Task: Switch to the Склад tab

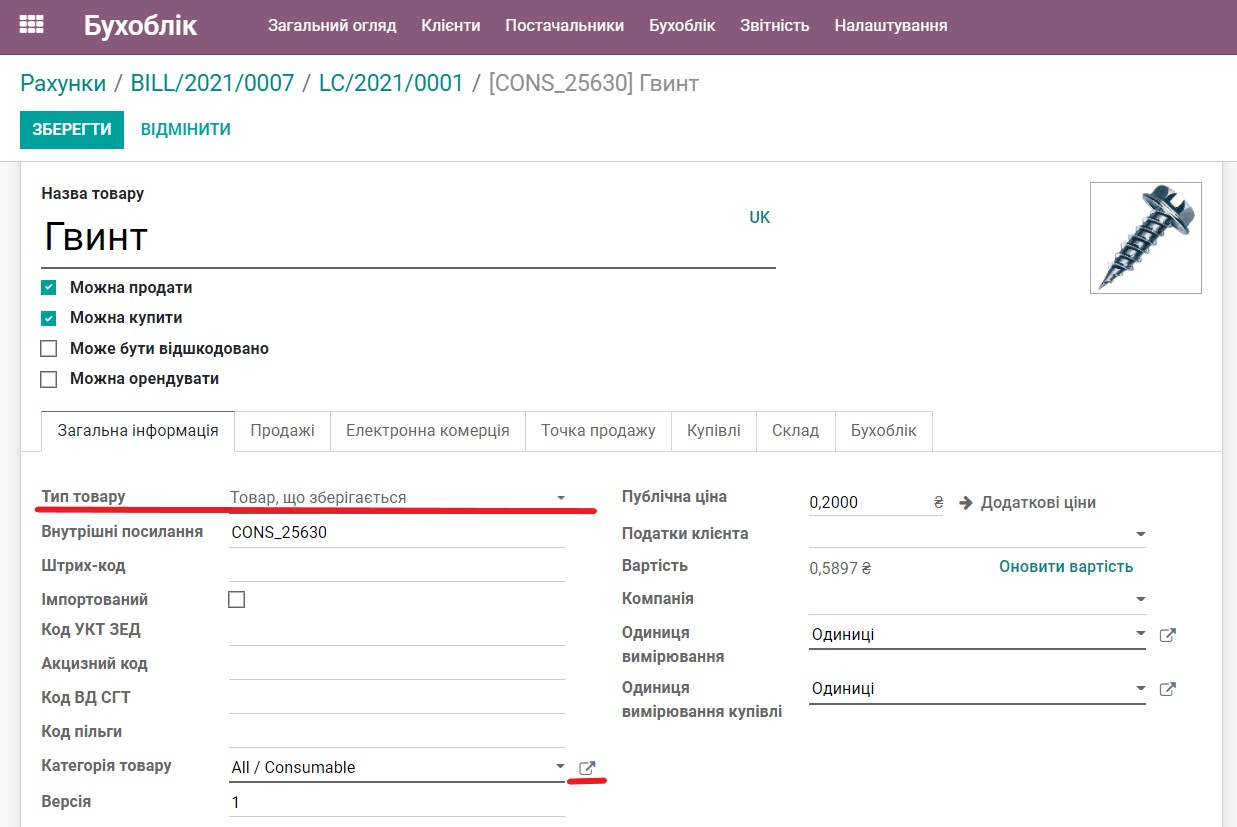Action: (795, 430)
